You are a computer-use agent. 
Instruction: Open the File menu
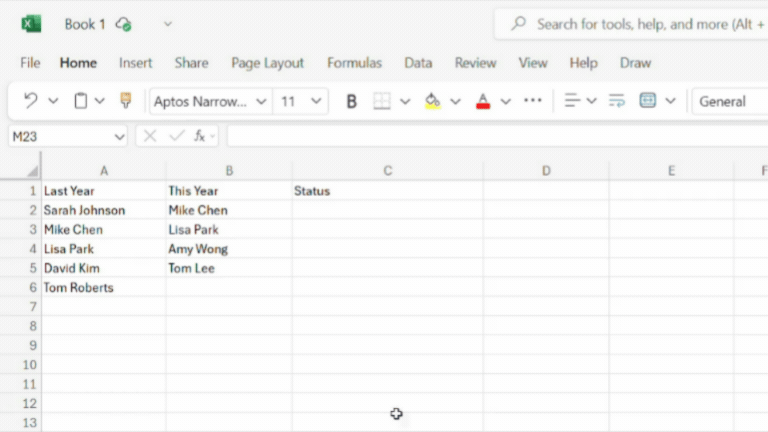(30, 63)
